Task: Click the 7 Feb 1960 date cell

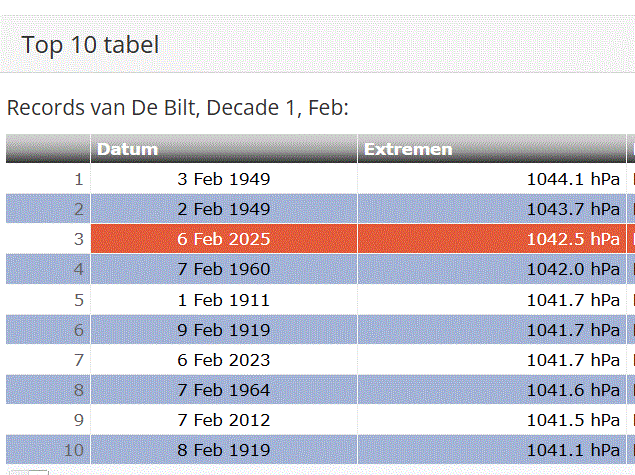Action: [x=224, y=270]
